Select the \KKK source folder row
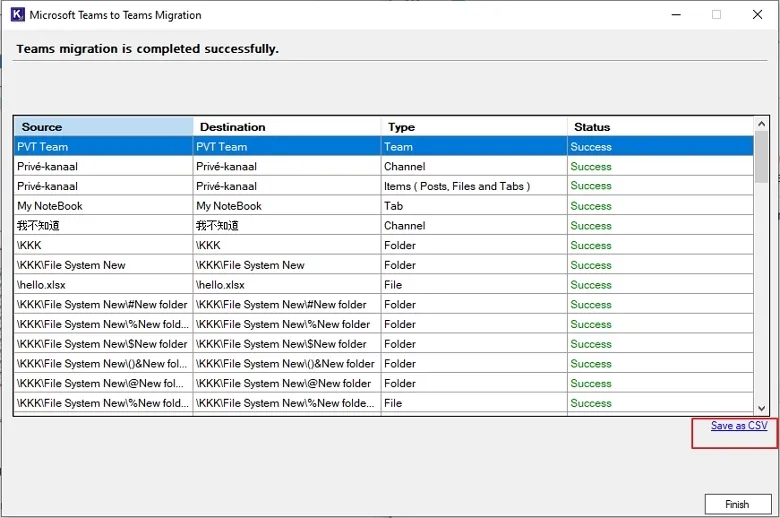 pyautogui.click(x=103, y=245)
